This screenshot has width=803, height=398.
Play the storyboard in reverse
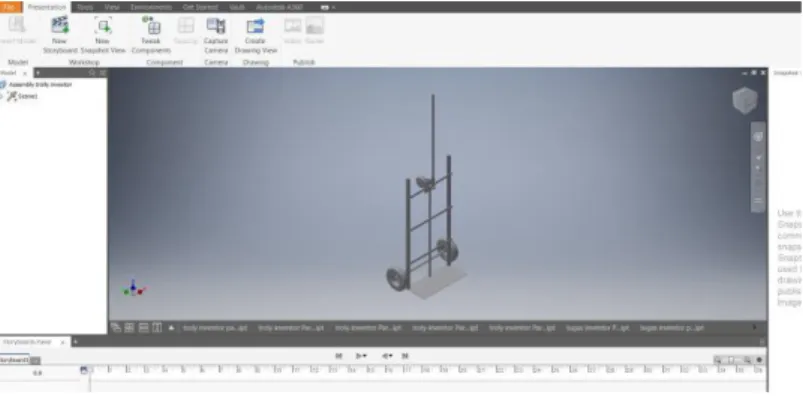386,356
